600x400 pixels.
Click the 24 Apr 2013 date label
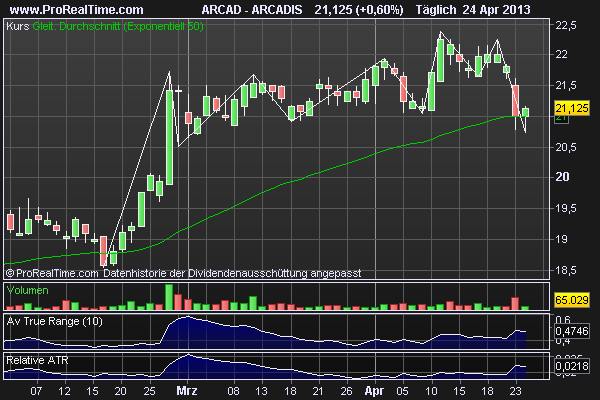496,9
